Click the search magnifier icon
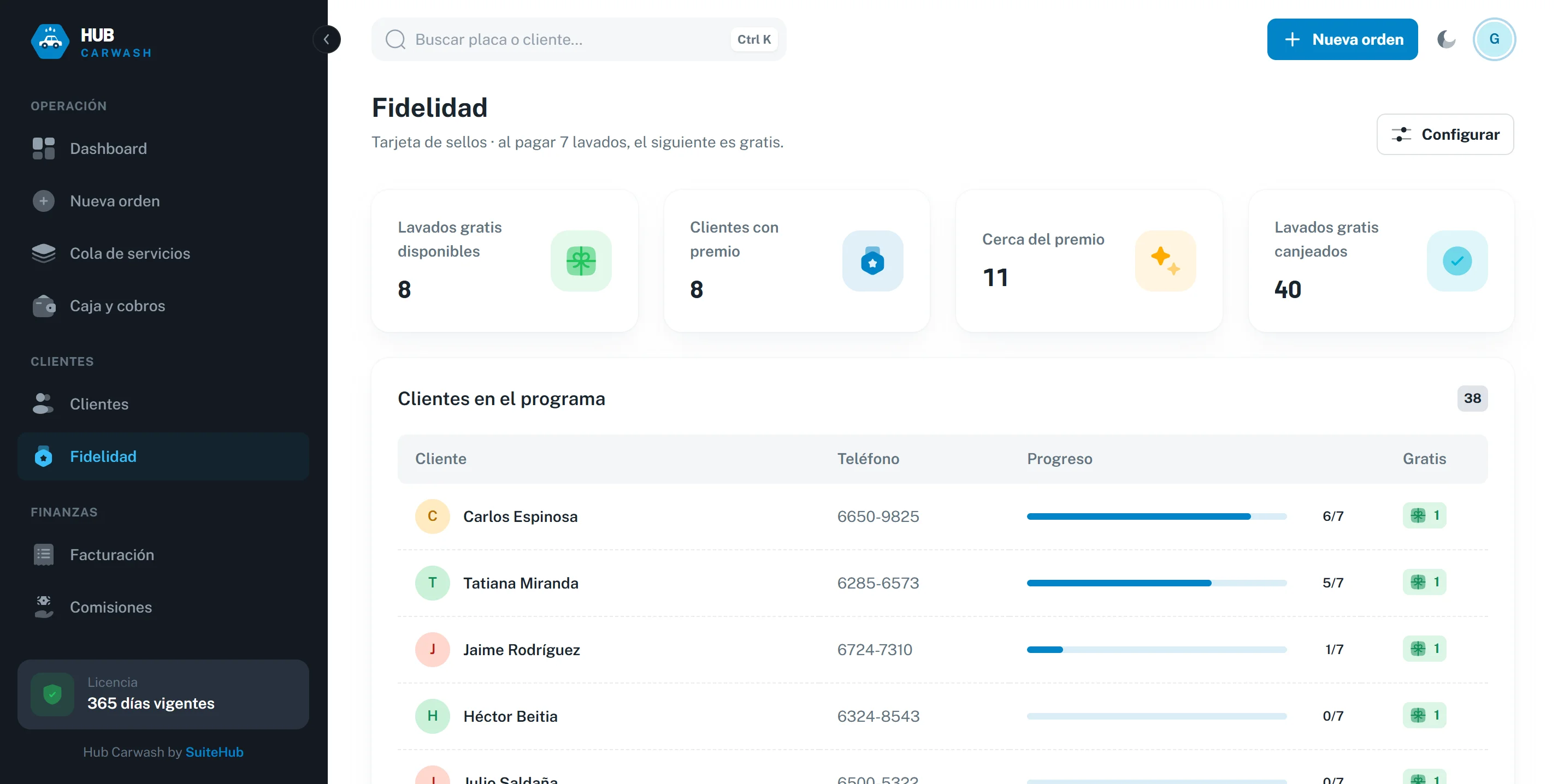This screenshot has height=784, width=1558. click(x=396, y=40)
